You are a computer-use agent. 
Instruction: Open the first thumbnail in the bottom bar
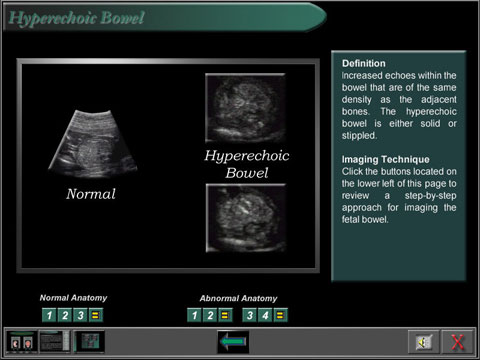[x=22, y=342]
